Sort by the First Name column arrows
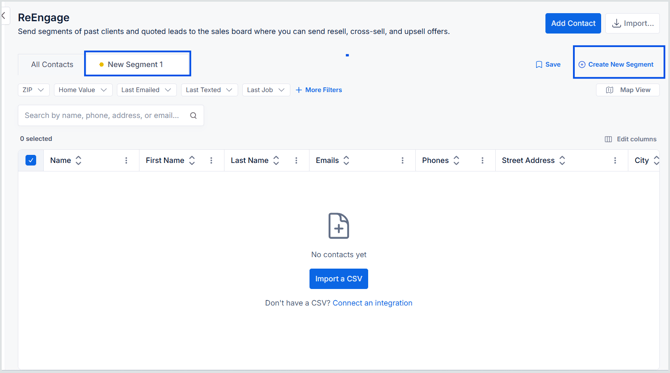Screen dimensions: 670x373 coord(192,160)
